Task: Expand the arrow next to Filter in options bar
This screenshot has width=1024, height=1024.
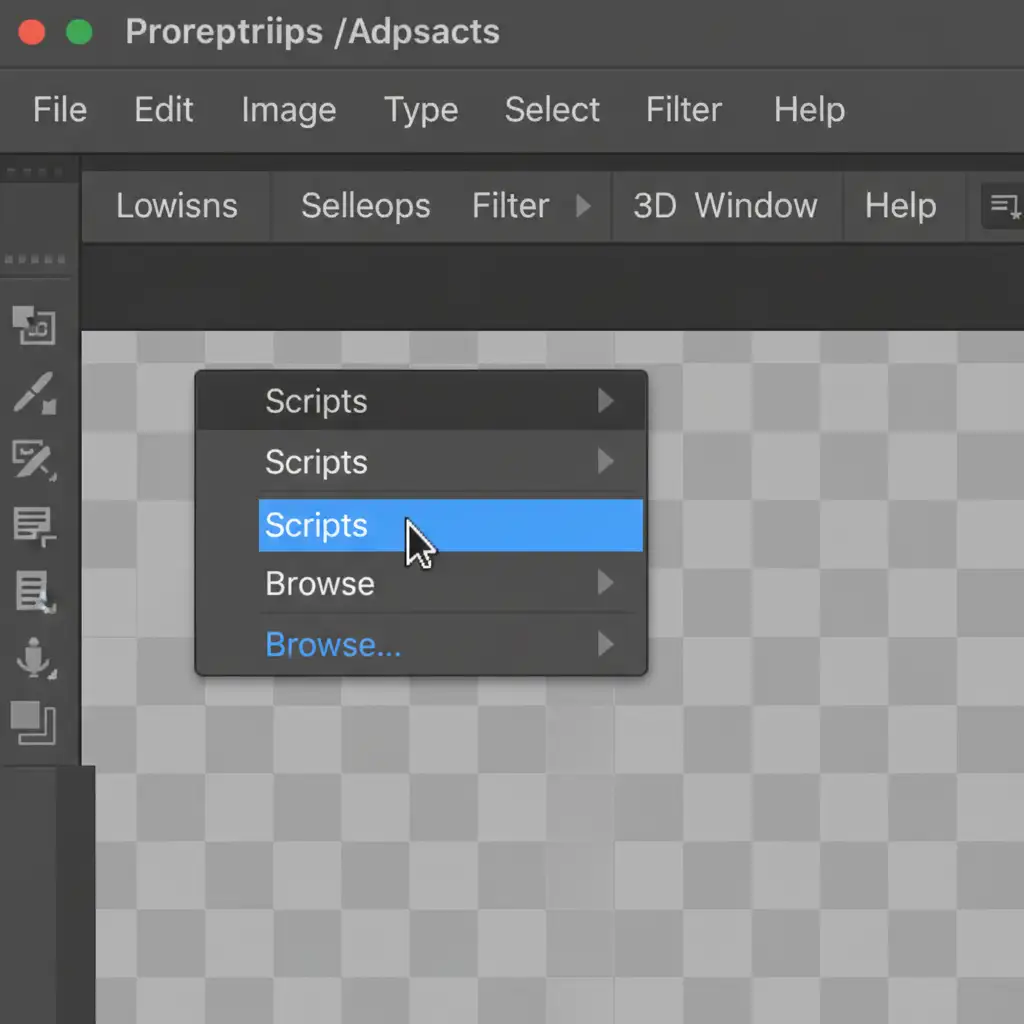Action: (583, 206)
